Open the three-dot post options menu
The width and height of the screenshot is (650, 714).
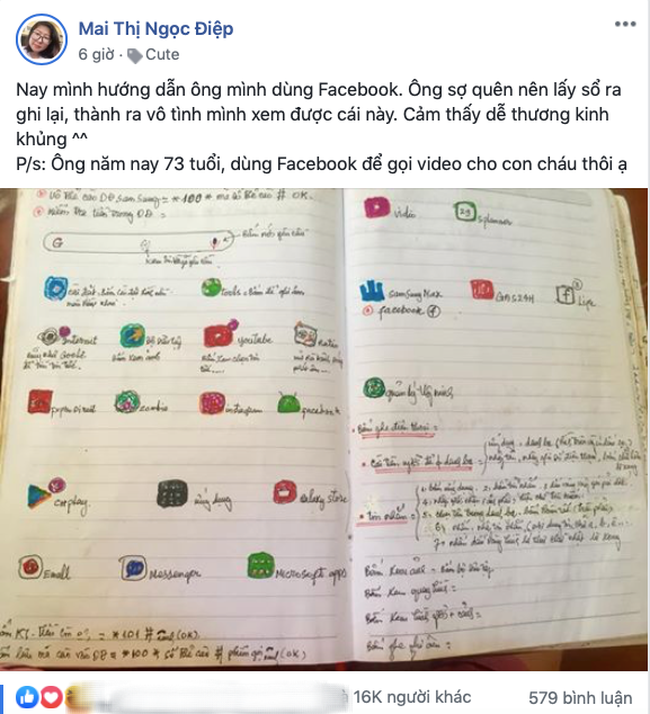click(x=625, y=24)
